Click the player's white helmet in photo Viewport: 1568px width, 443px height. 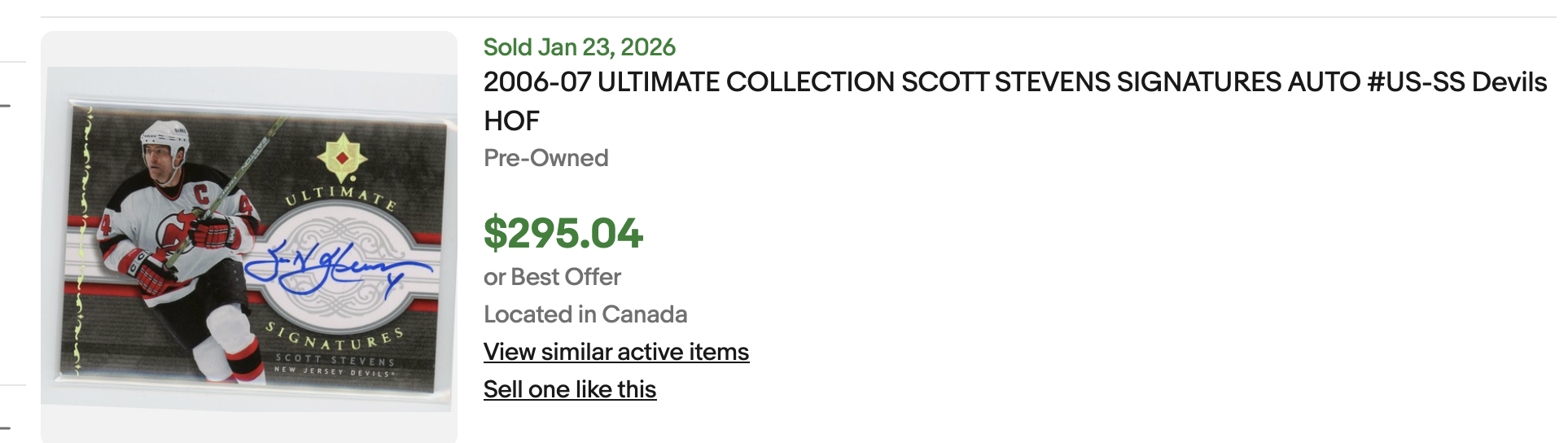[x=165, y=133]
